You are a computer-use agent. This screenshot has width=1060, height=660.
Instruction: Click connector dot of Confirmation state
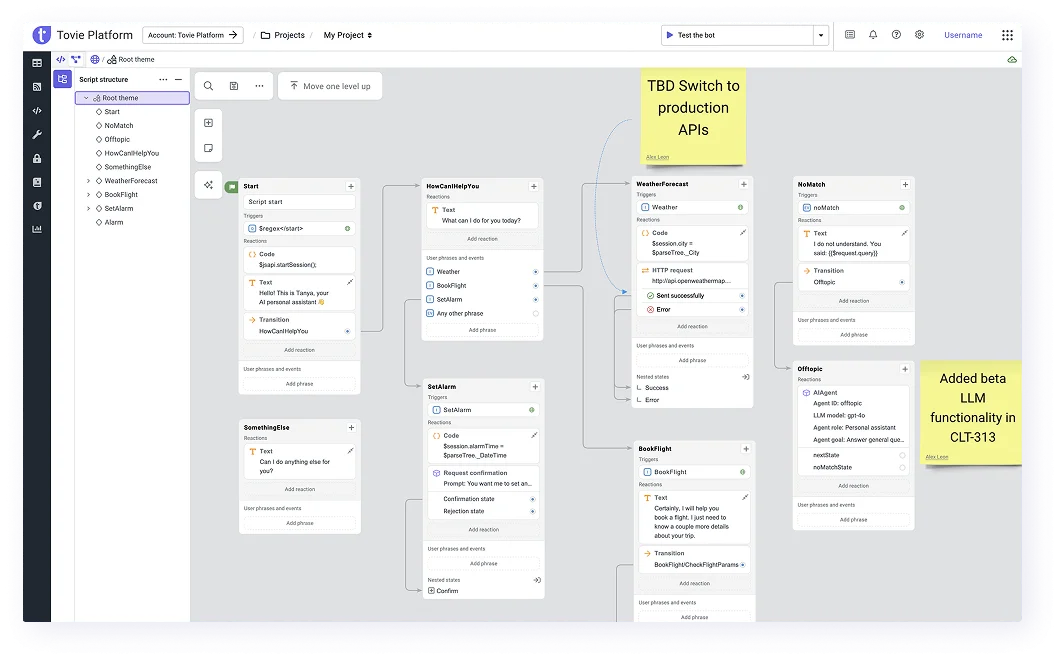tap(533, 499)
